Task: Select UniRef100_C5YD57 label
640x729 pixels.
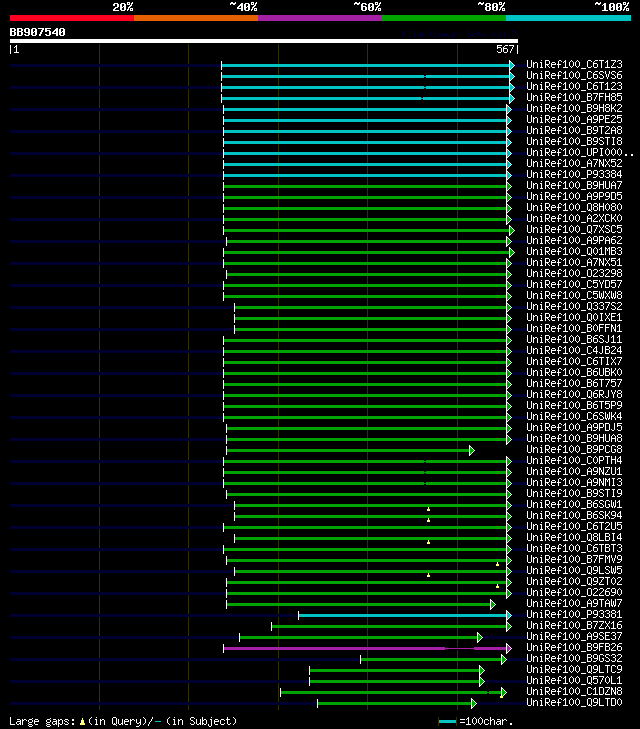Action: [574, 285]
